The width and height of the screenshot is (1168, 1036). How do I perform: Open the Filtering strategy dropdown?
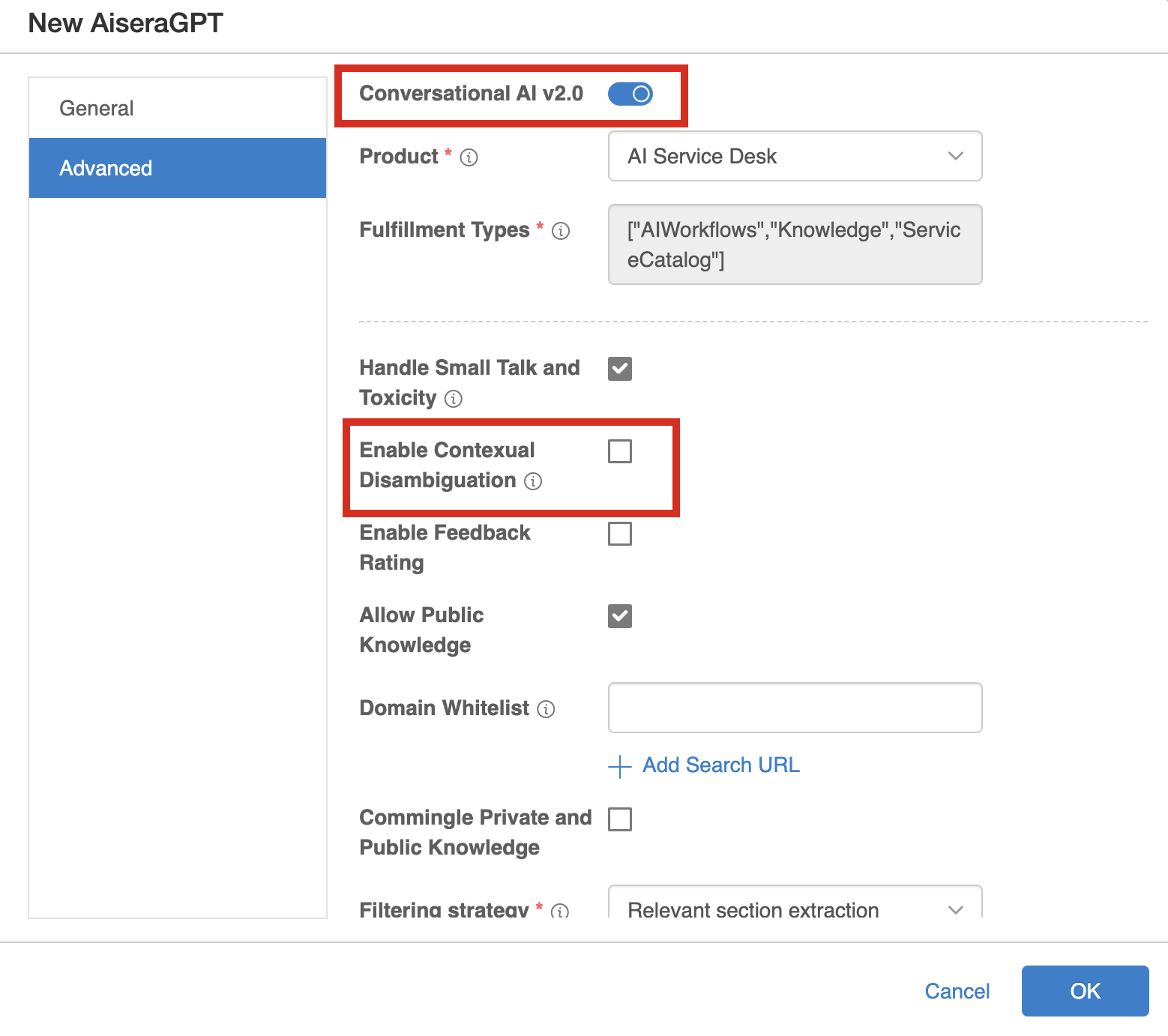point(795,902)
